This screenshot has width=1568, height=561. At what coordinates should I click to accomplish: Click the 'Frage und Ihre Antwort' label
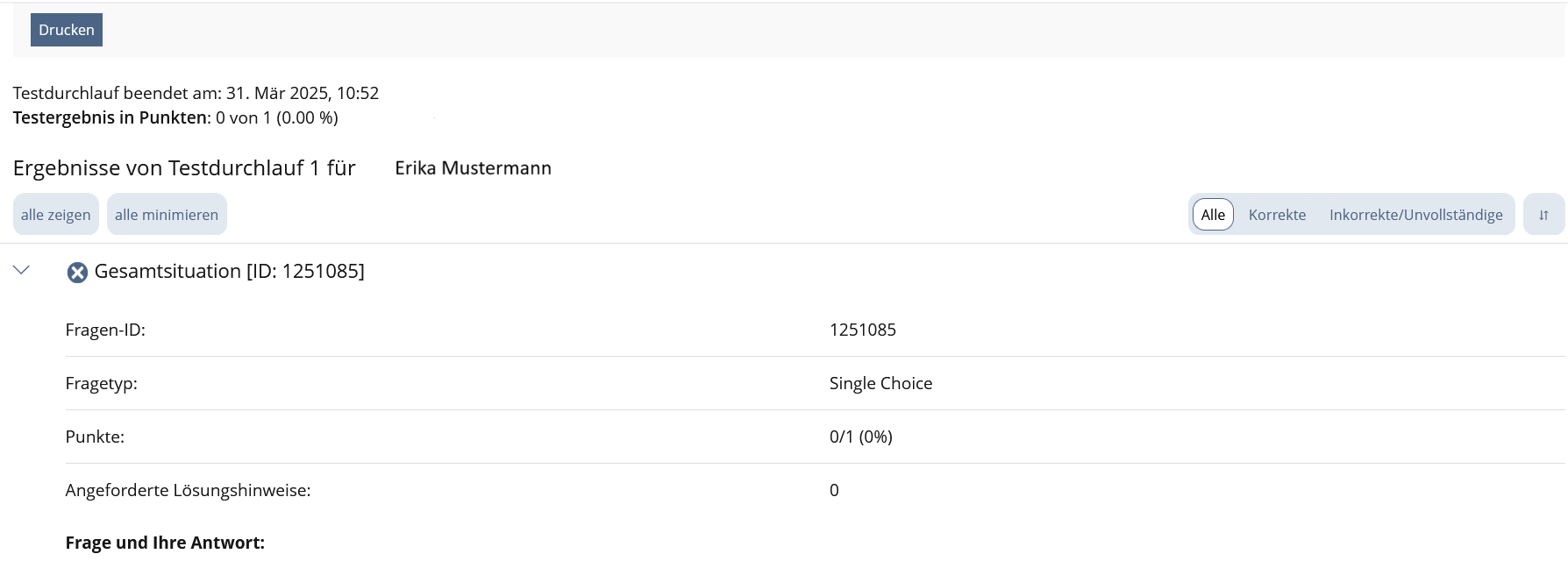click(x=165, y=543)
